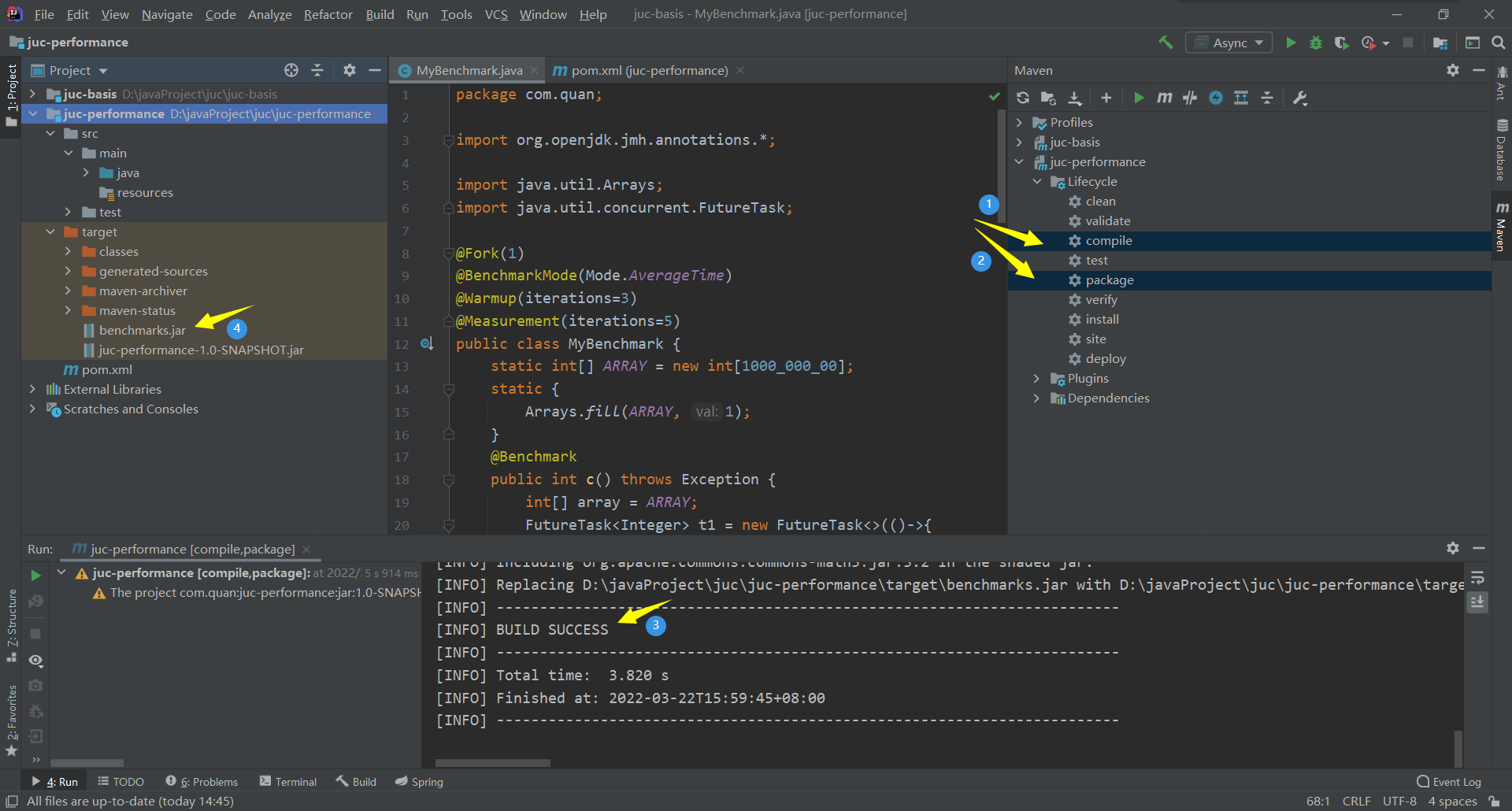
Task: Select the install lifecycle phase in Maven
Action: click(1102, 319)
